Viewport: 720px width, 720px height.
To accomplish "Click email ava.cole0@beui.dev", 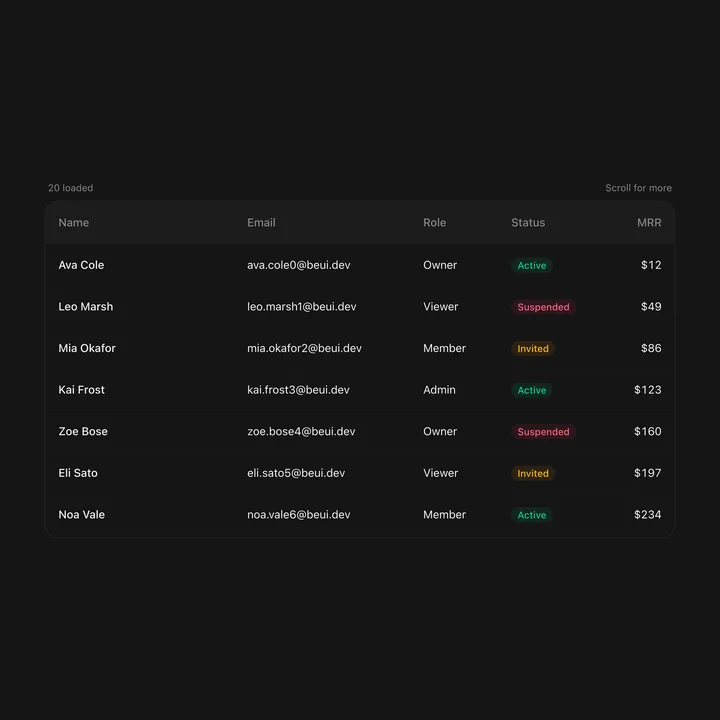I will coord(299,265).
